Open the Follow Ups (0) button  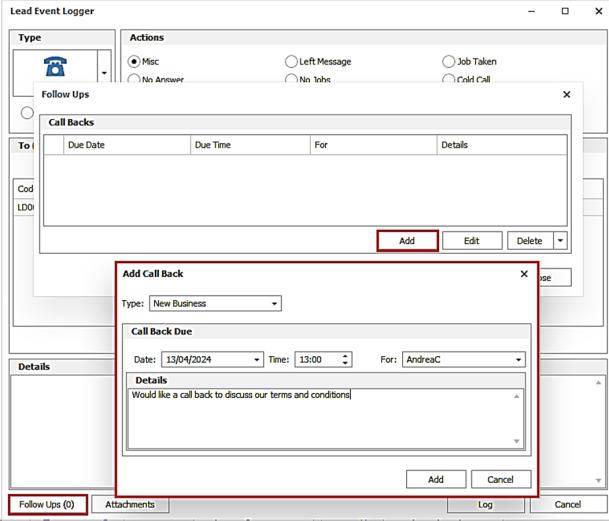point(47,505)
